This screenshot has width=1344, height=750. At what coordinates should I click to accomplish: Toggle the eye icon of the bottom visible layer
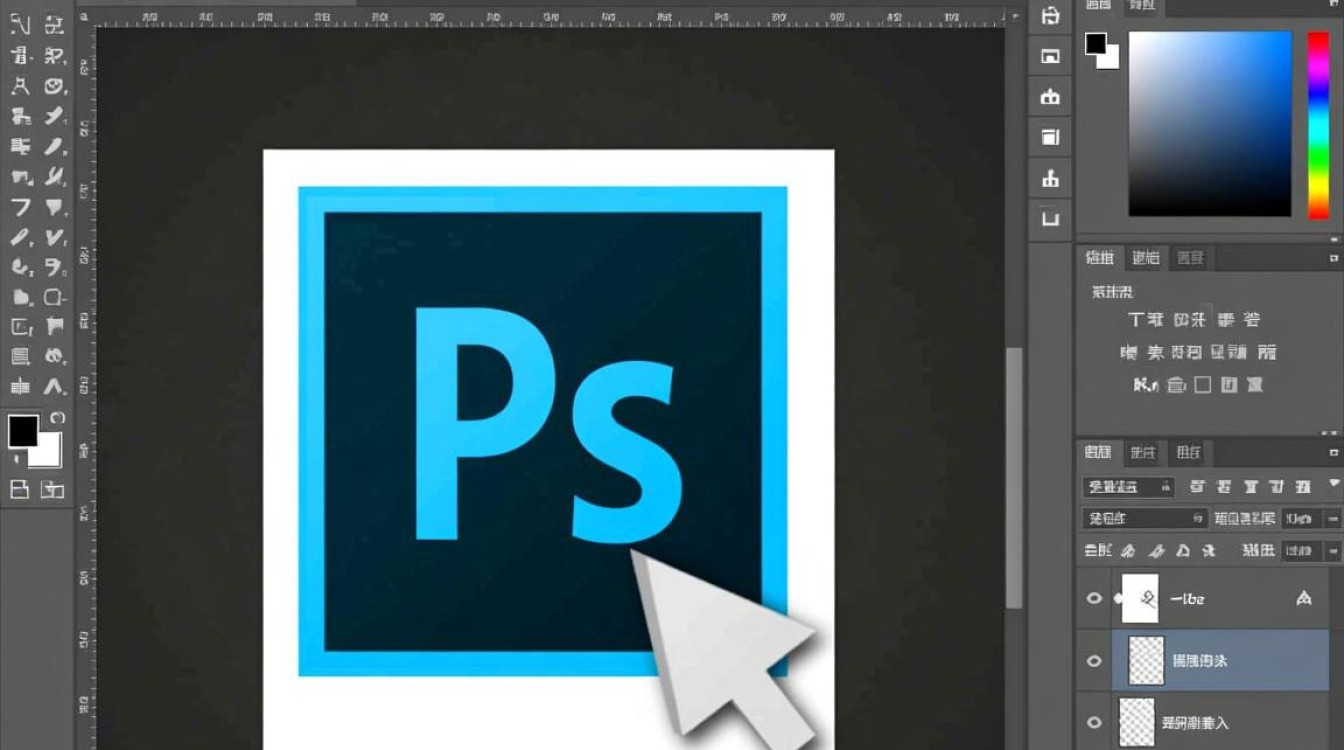pos(1094,722)
